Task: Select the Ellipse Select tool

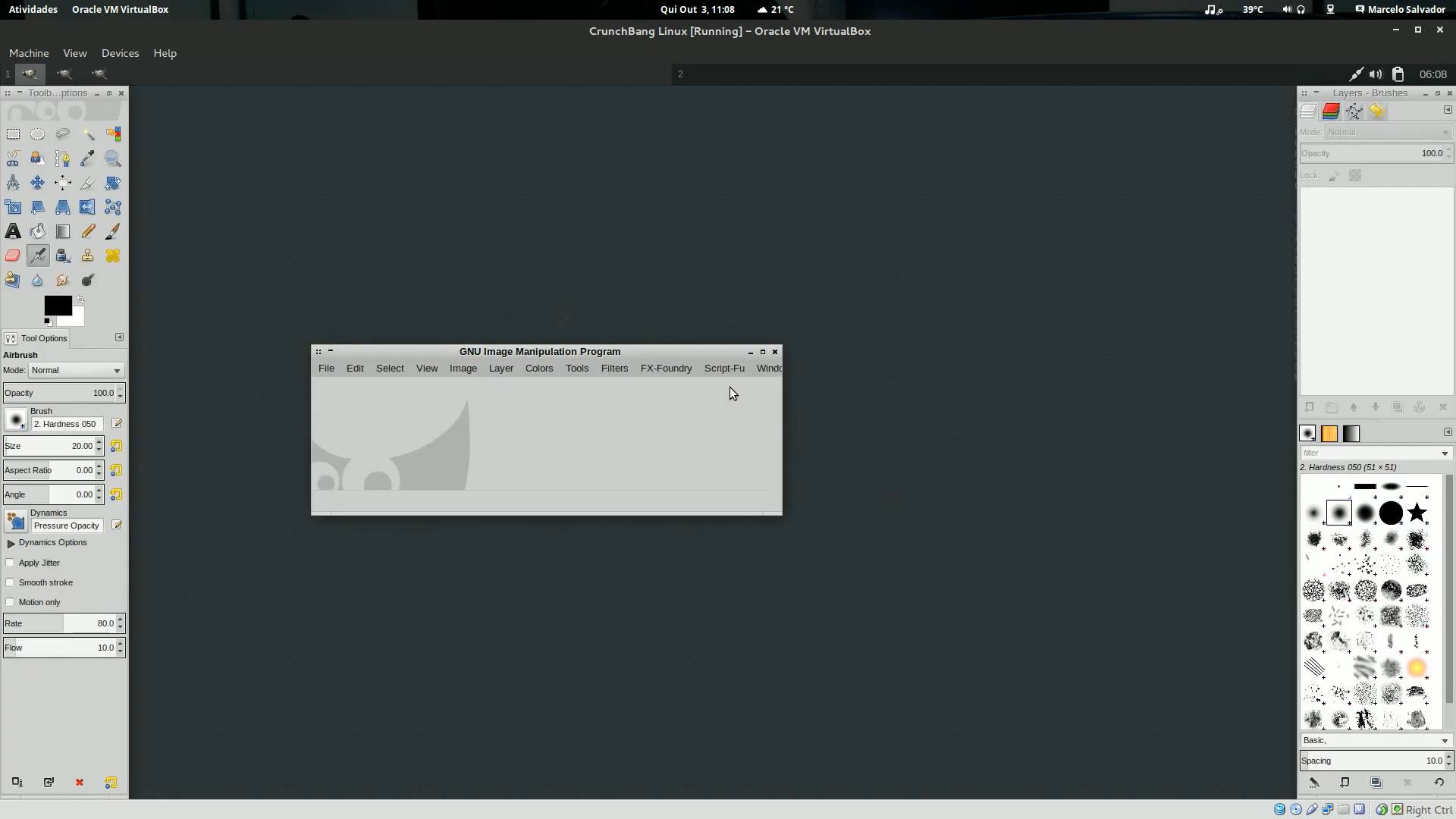Action: pos(38,134)
